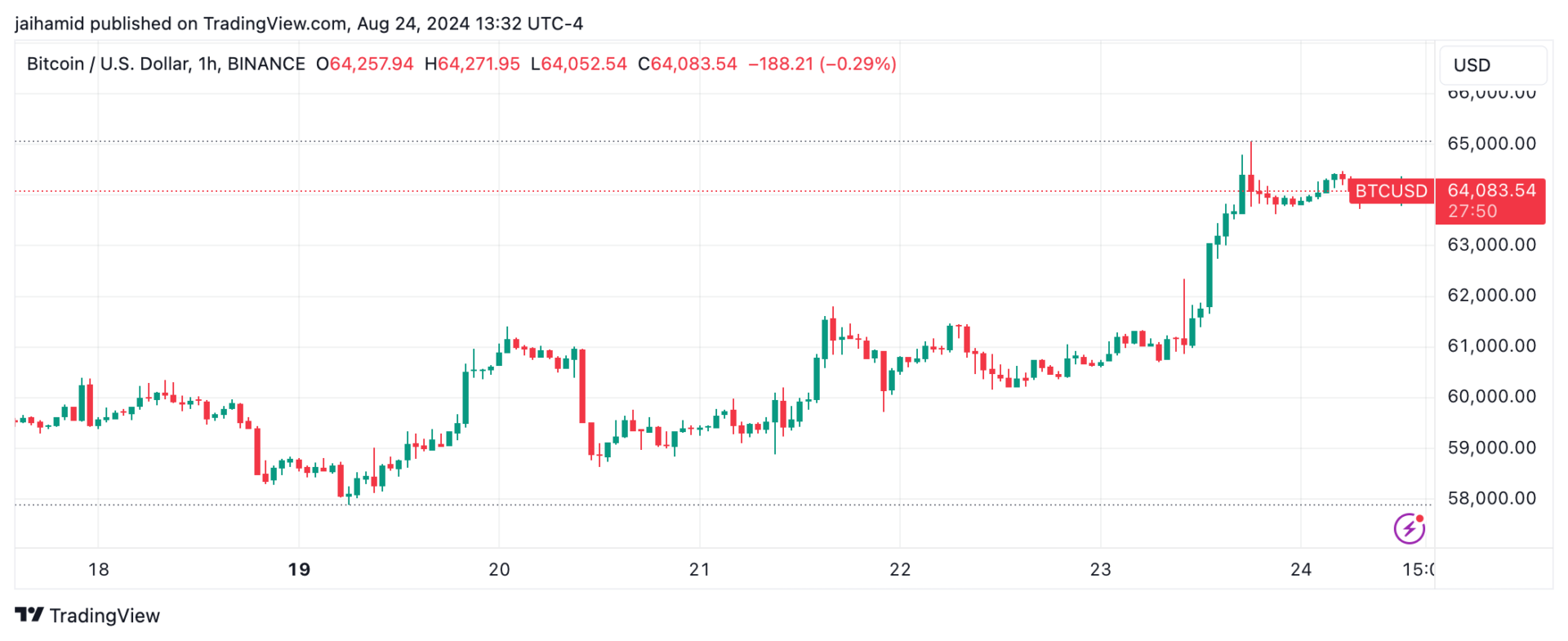Click the jaihamid published on TradingView.com header
Image resolution: width=1568 pixels, height=641 pixels.
299,24
